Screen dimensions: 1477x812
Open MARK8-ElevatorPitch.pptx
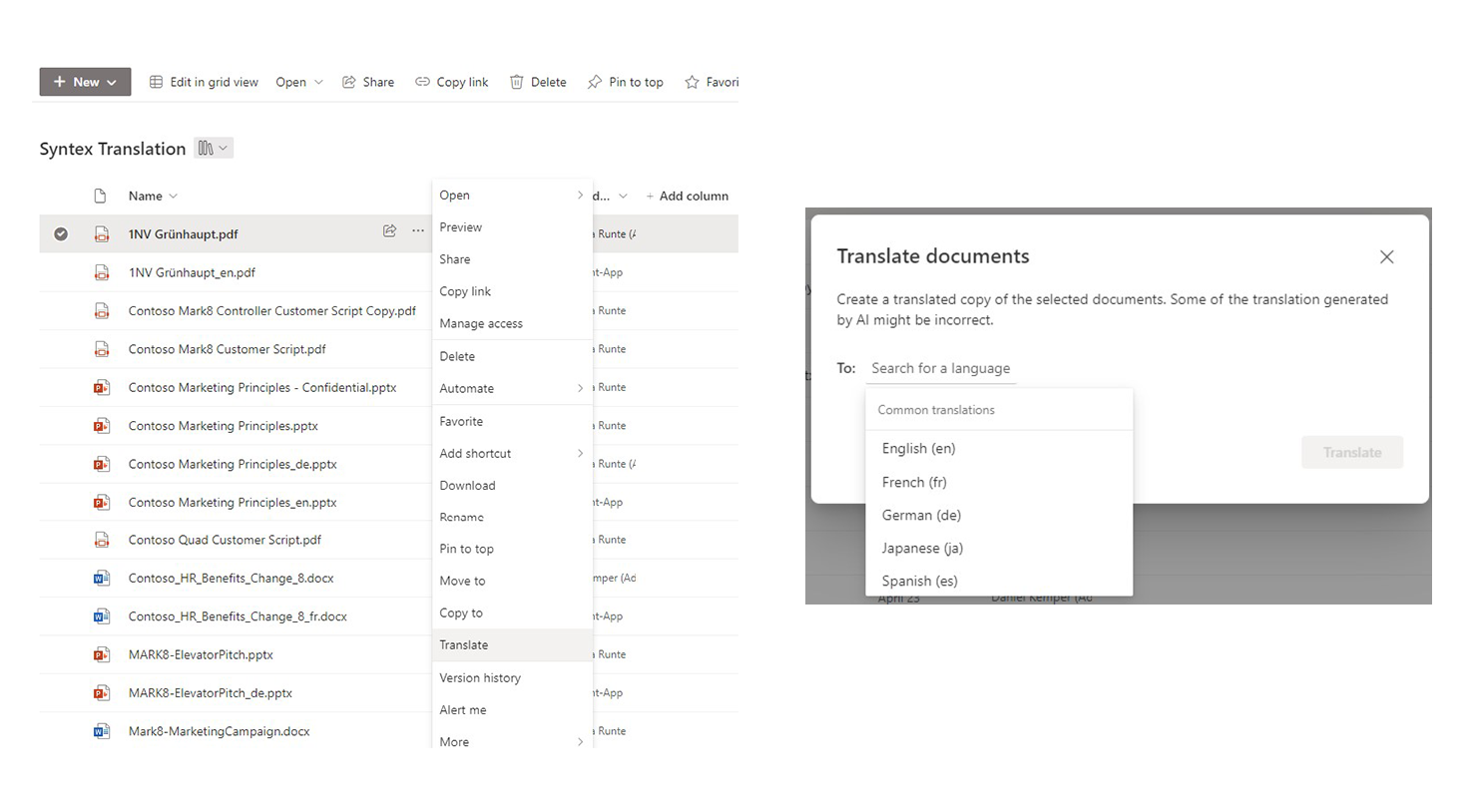pyautogui.click(x=201, y=654)
